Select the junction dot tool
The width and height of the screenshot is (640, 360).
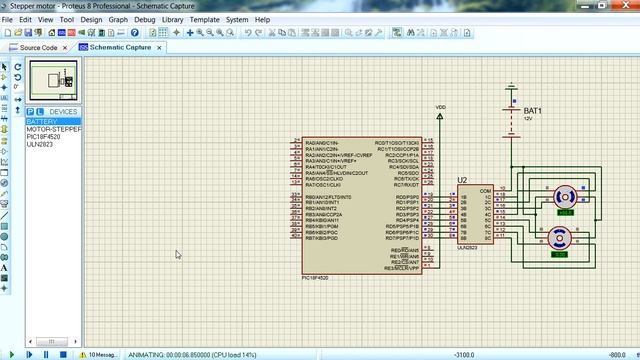[4, 87]
